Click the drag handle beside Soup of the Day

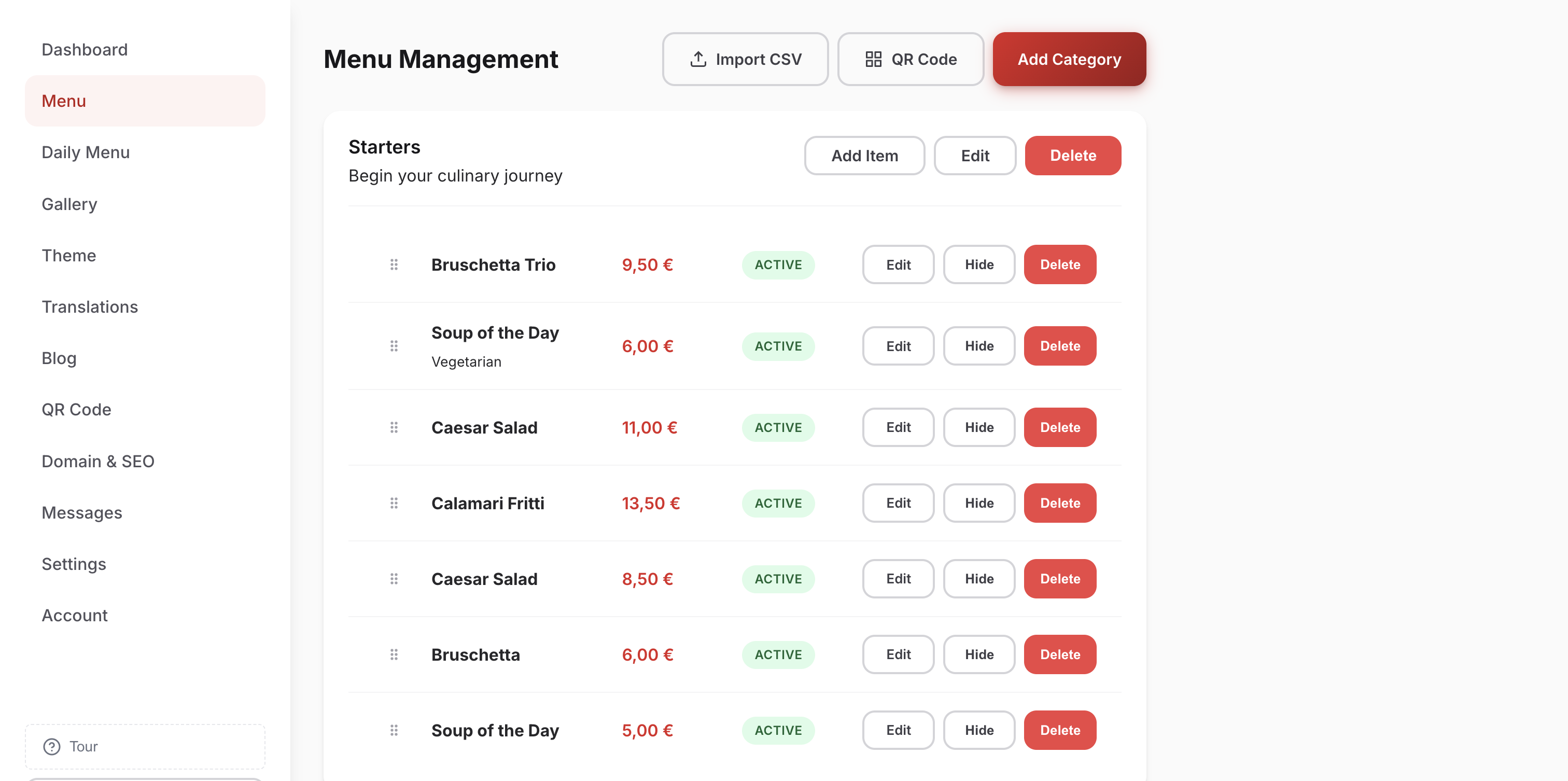(x=394, y=346)
